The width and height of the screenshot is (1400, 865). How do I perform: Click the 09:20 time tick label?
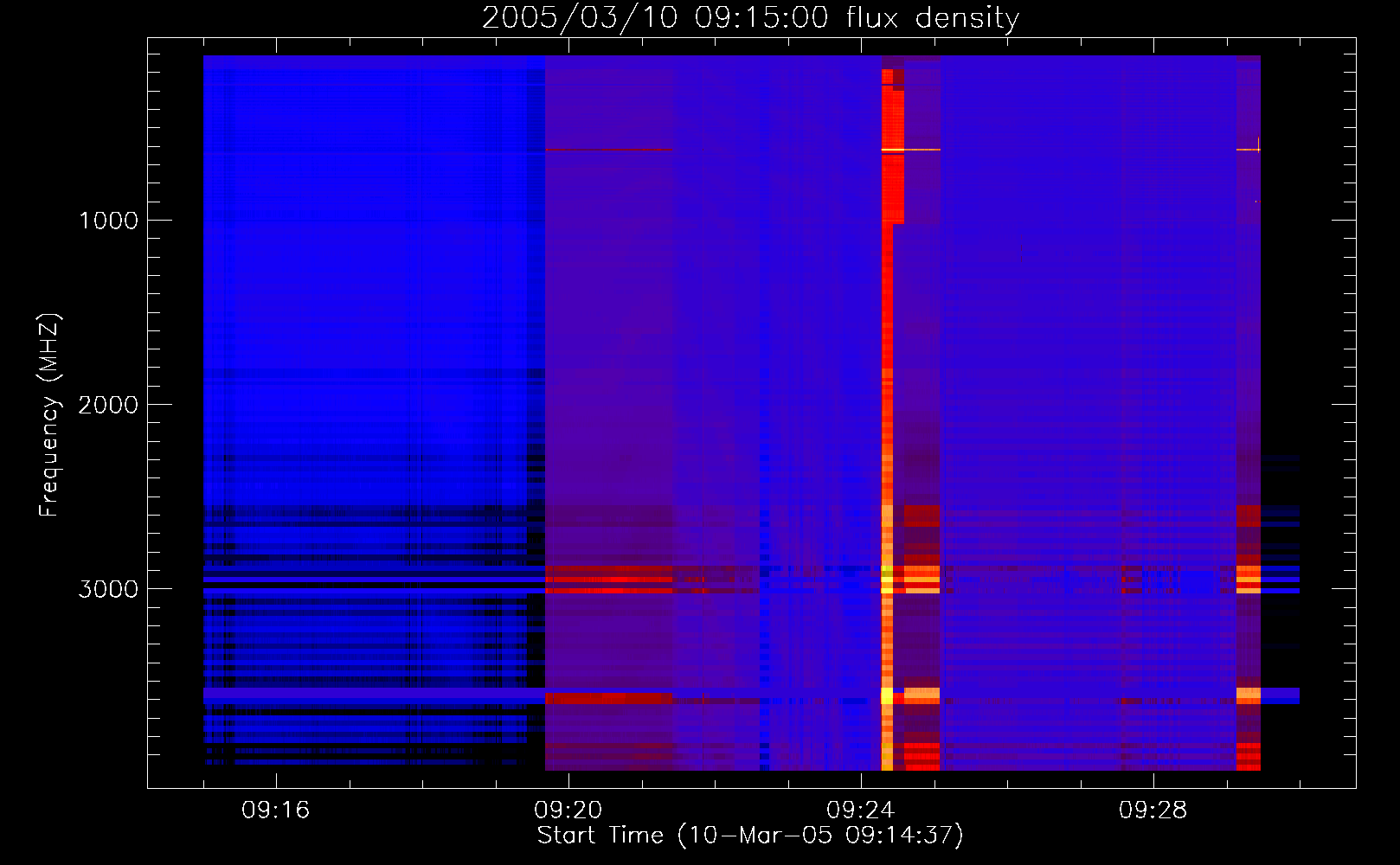pyautogui.click(x=568, y=811)
